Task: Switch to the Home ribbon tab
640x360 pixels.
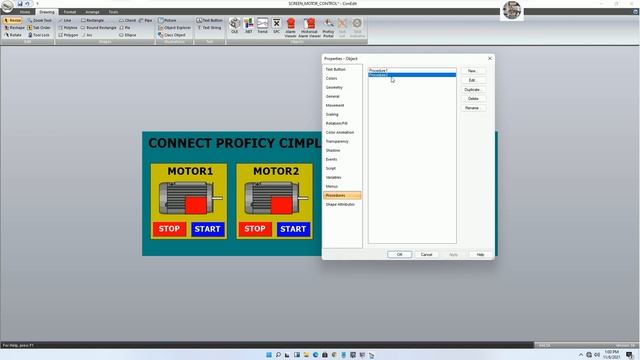Action: 25,12
